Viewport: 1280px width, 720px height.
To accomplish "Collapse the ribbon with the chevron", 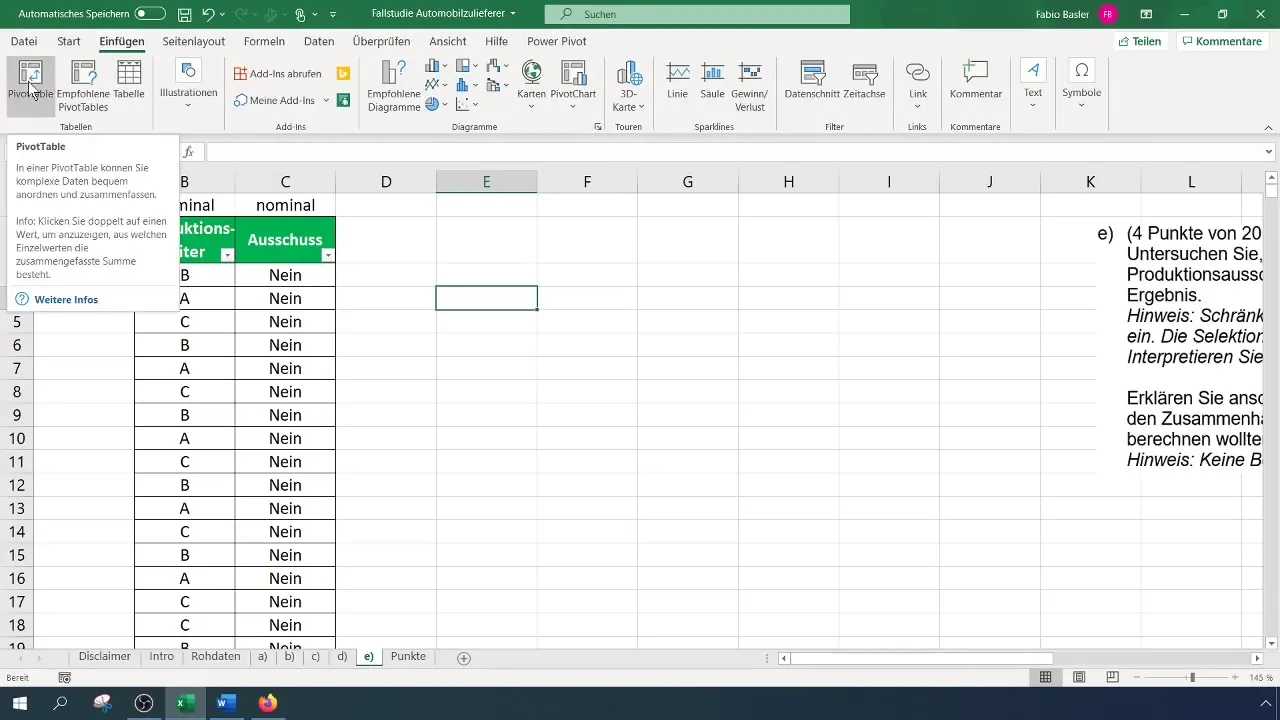I will (x=1268, y=128).
